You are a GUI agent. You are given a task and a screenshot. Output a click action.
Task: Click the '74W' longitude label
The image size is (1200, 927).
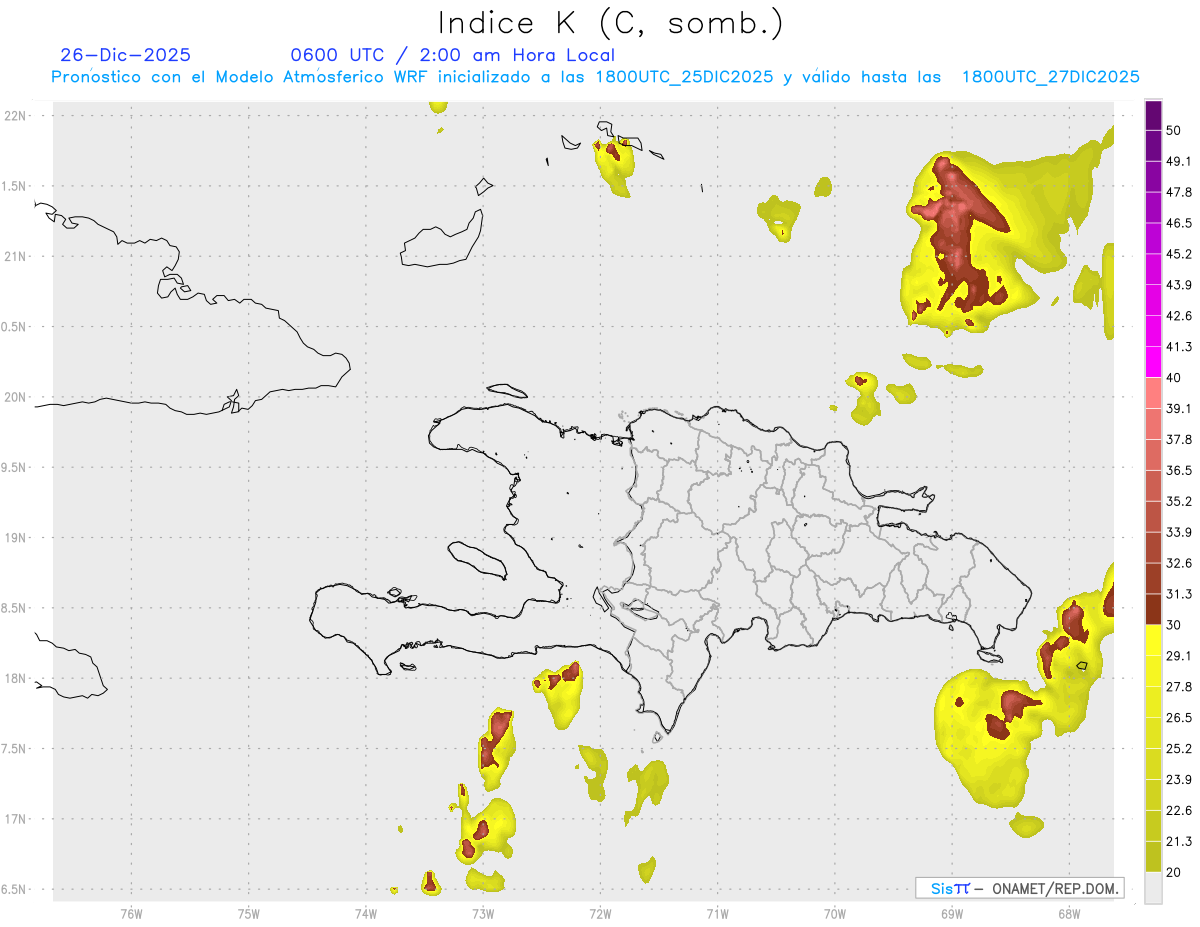pyautogui.click(x=365, y=913)
